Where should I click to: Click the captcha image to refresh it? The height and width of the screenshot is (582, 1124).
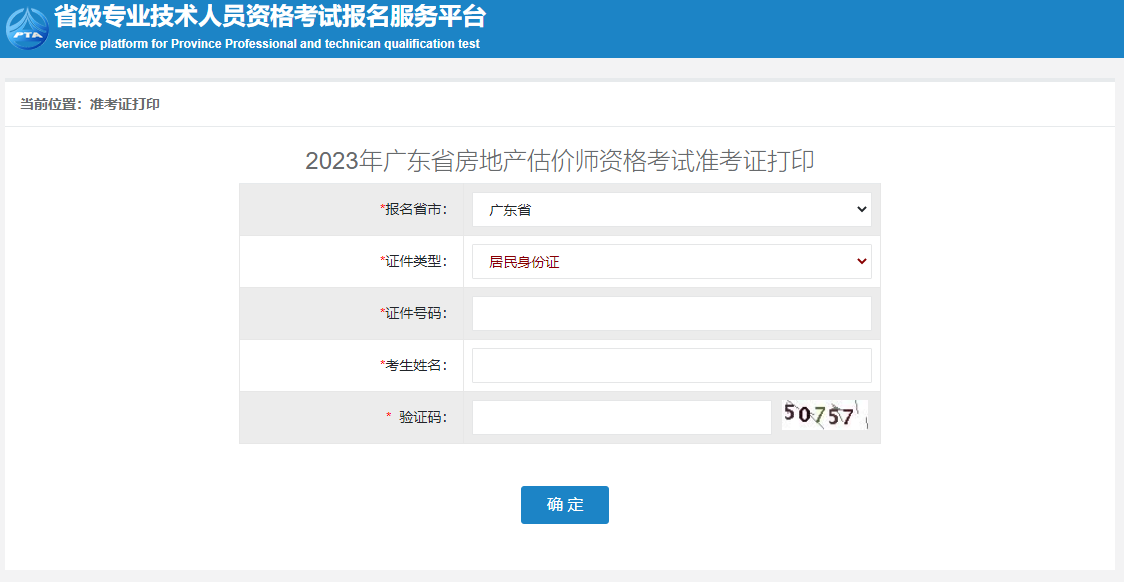tap(825, 414)
